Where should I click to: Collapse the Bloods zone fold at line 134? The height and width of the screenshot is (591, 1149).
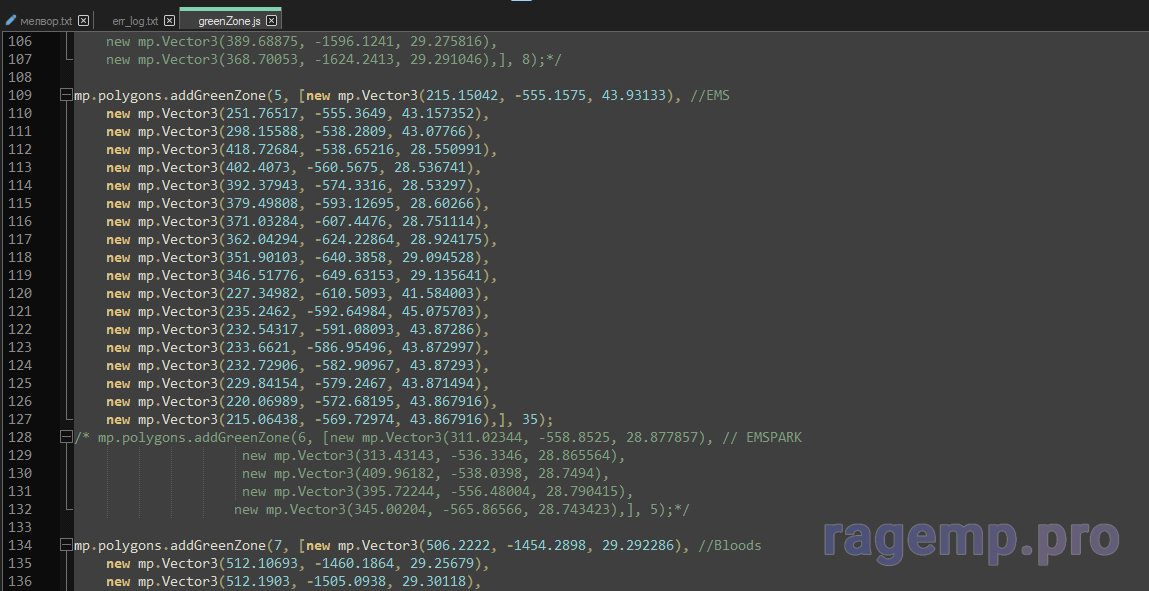pyautogui.click(x=66, y=546)
